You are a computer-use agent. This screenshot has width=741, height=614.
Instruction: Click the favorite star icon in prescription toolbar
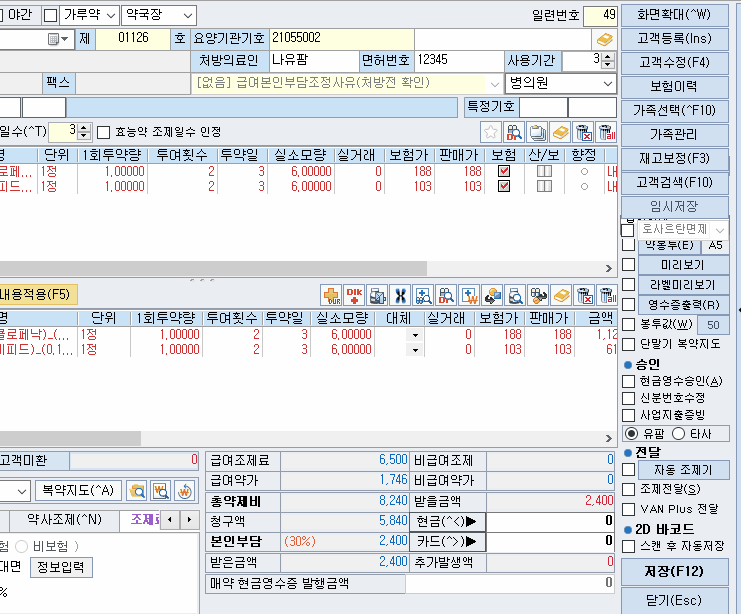pos(491,132)
